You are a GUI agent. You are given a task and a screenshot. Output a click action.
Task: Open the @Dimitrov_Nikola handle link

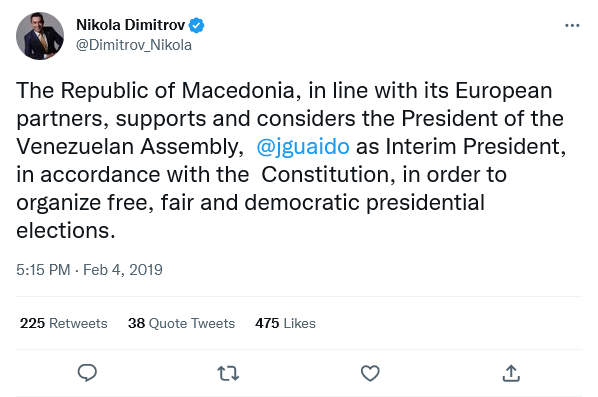point(134,45)
